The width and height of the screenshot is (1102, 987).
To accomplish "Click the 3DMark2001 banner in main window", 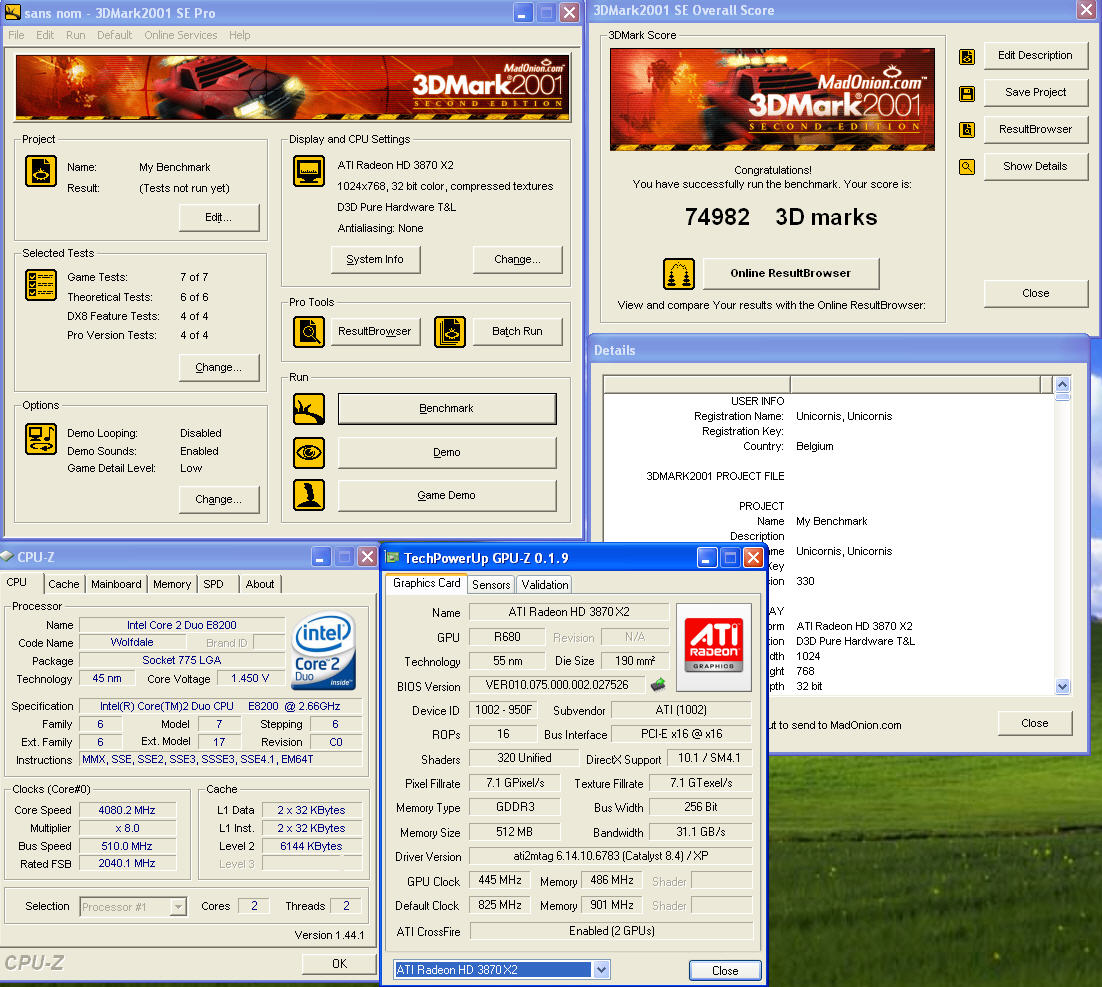I will click(x=292, y=87).
